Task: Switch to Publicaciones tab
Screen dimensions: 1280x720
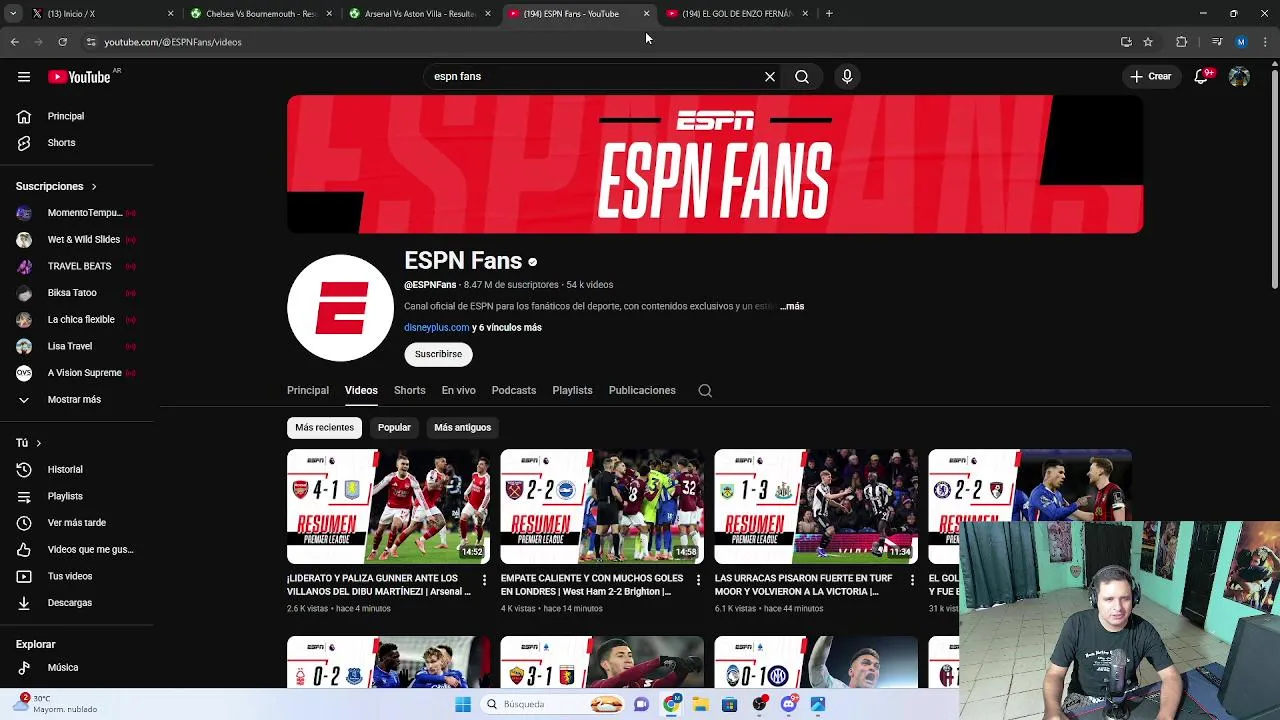Action: (x=642, y=390)
